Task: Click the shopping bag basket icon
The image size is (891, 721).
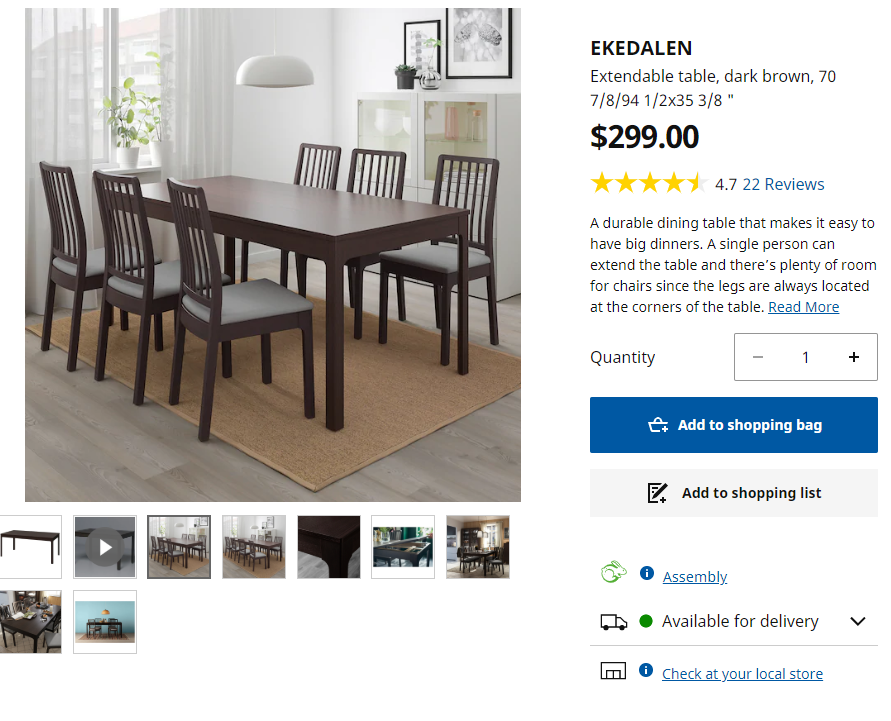Action: coord(658,425)
